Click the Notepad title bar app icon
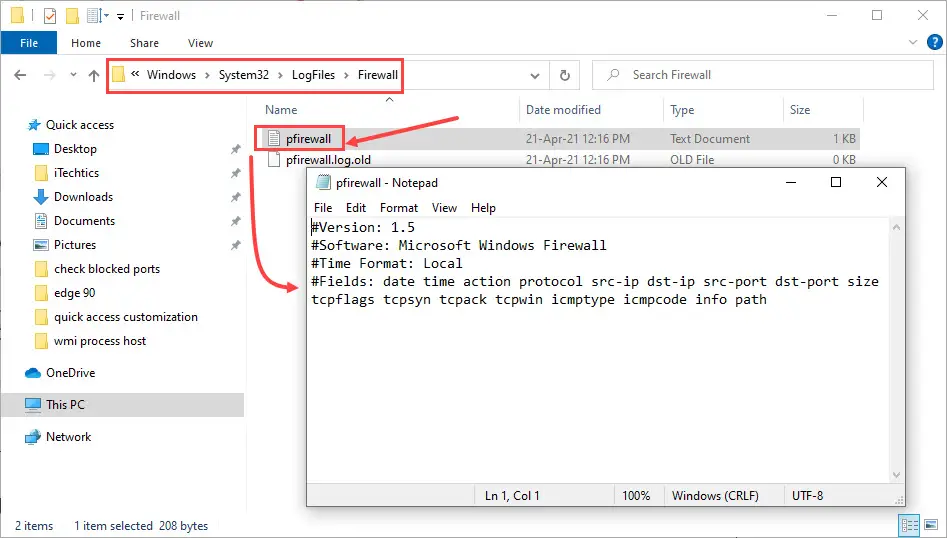Image resolution: width=947 pixels, height=538 pixels. pos(323,182)
